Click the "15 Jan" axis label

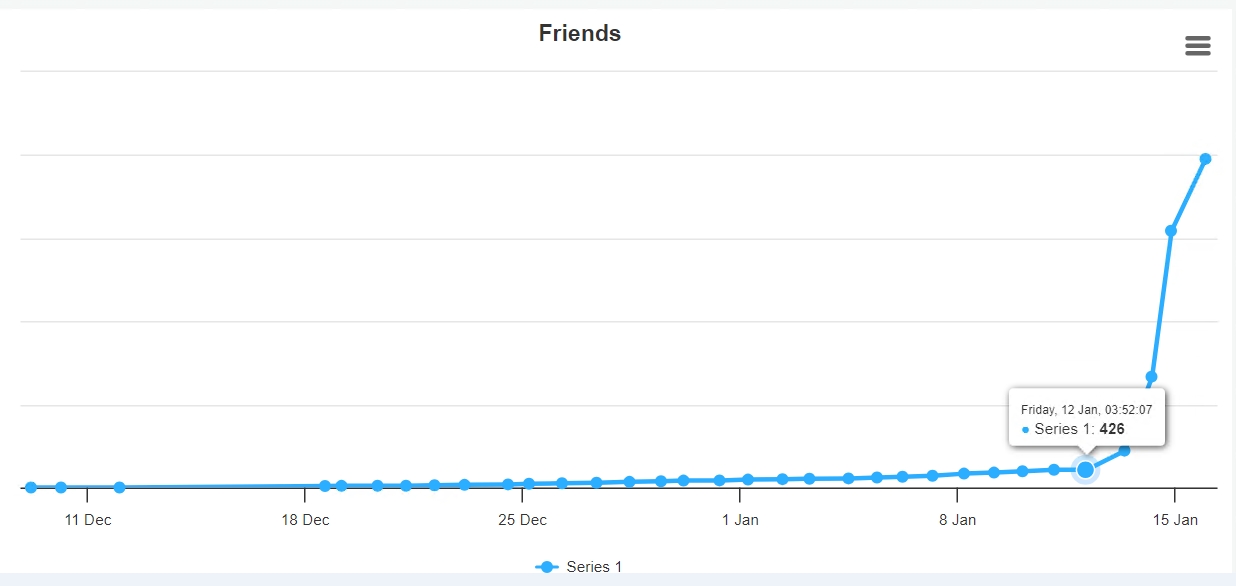pos(1175,520)
